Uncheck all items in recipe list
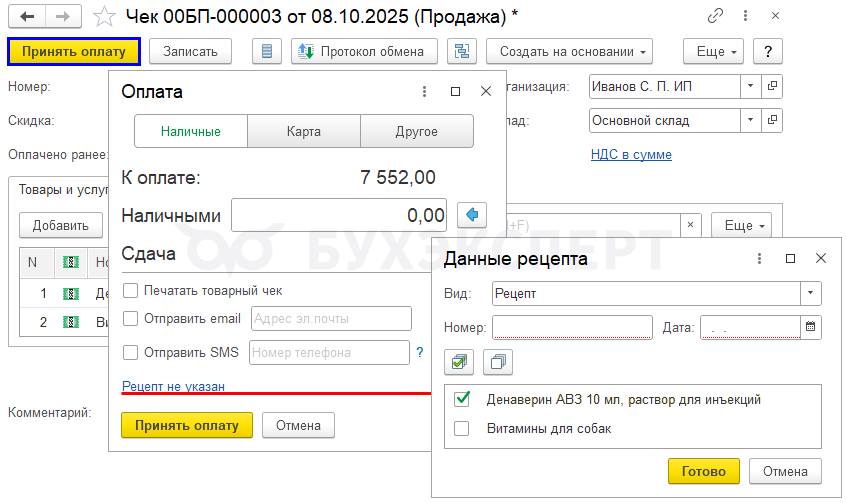847x503 pixels. point(498,362)
